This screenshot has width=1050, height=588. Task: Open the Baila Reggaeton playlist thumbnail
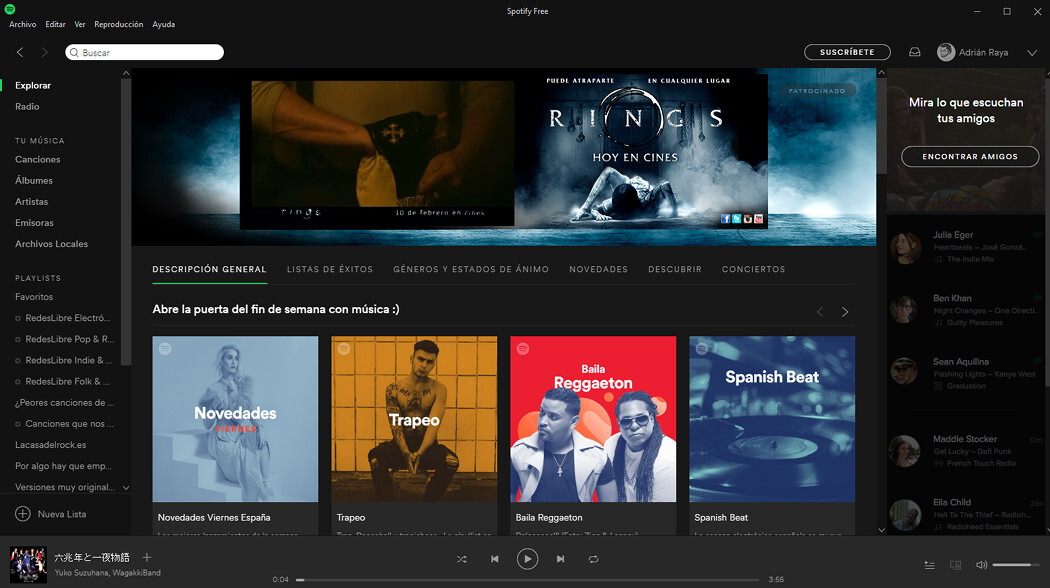(592, 419)
